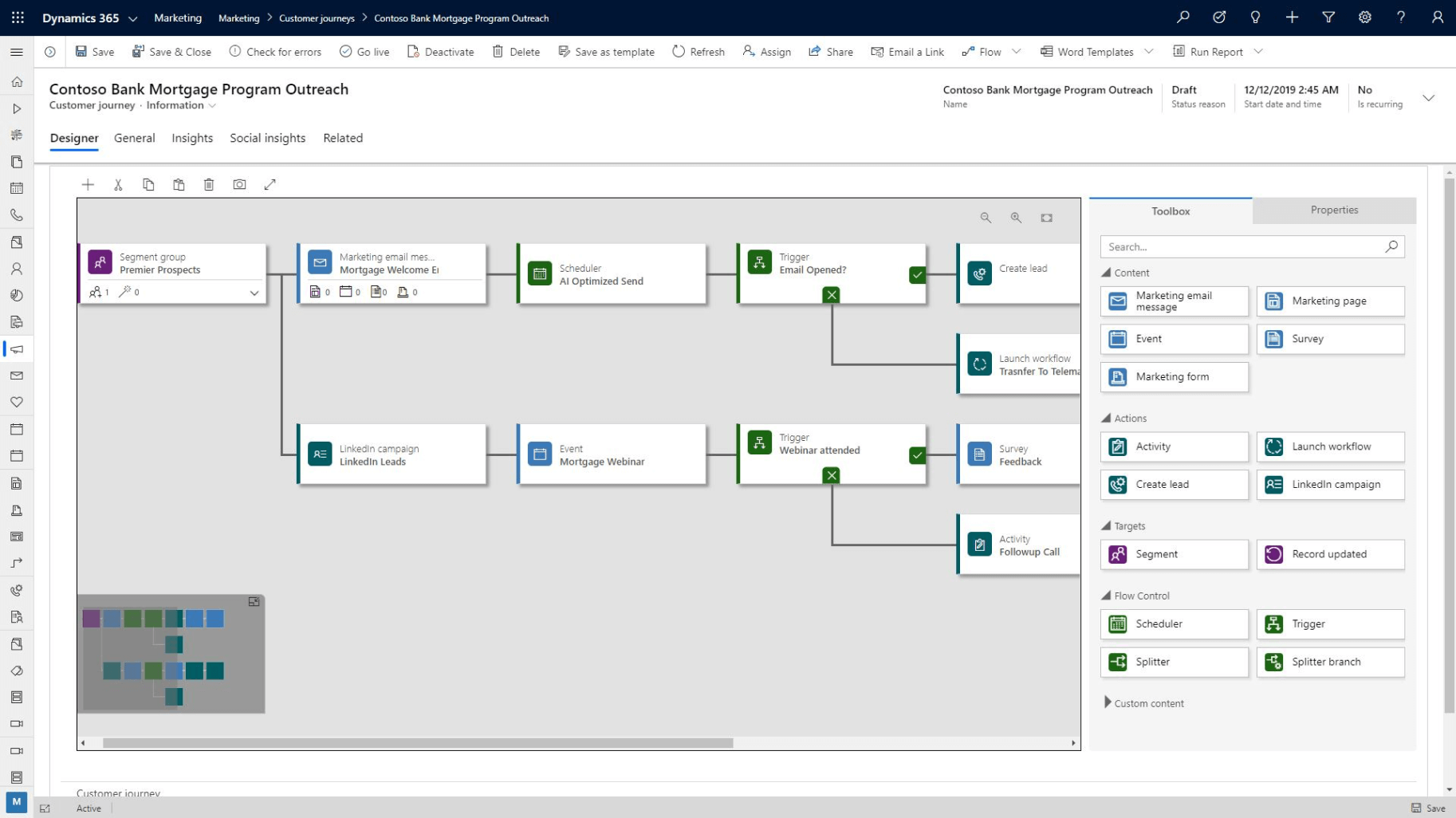The height and width of the screenshot is (818, 1456).
Task: Click Go live in the command bar
Action: [364, 51]
